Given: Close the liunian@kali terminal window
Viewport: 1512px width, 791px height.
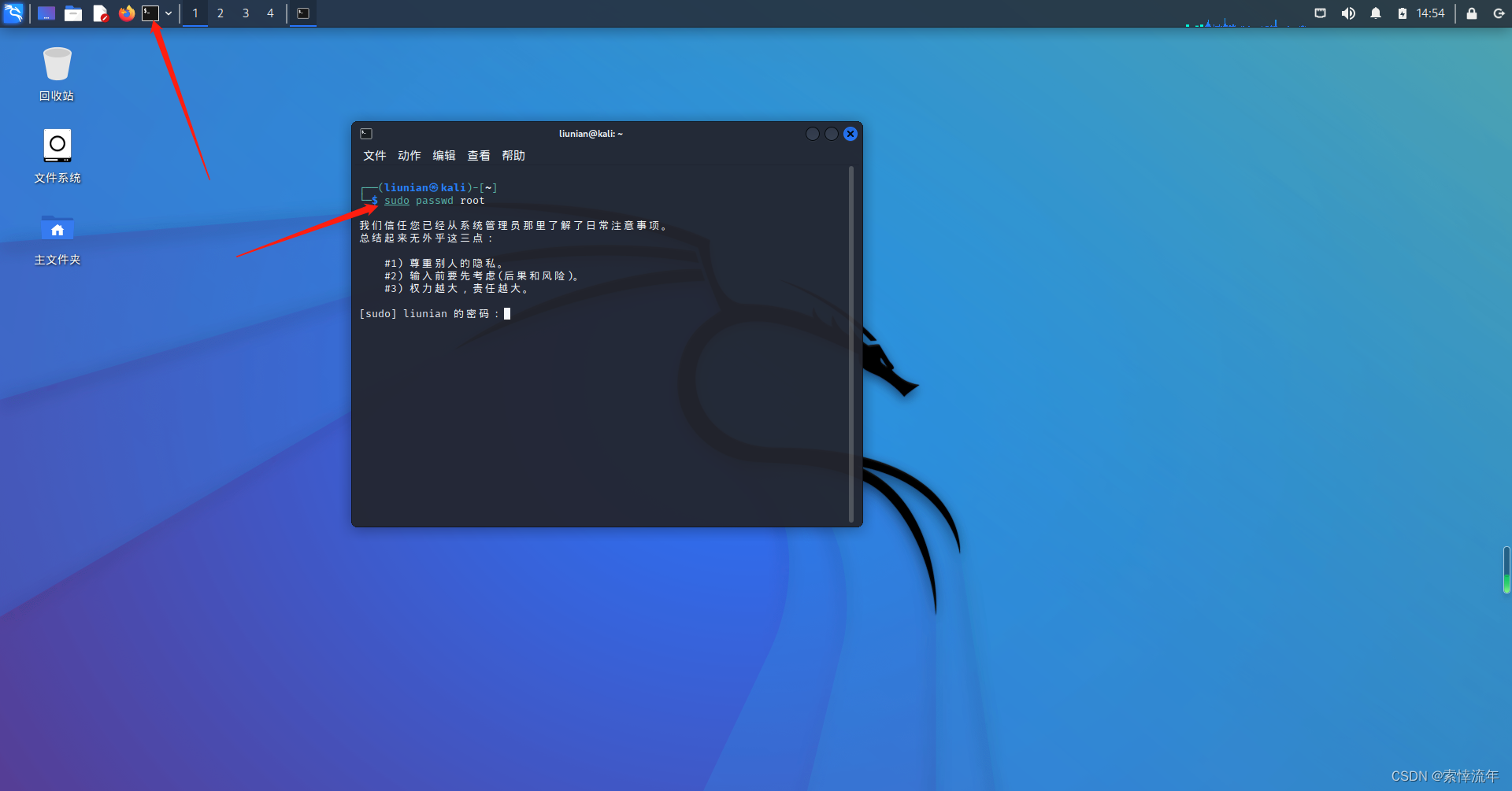Looking at the screenshot, I should tap(850, 134).
